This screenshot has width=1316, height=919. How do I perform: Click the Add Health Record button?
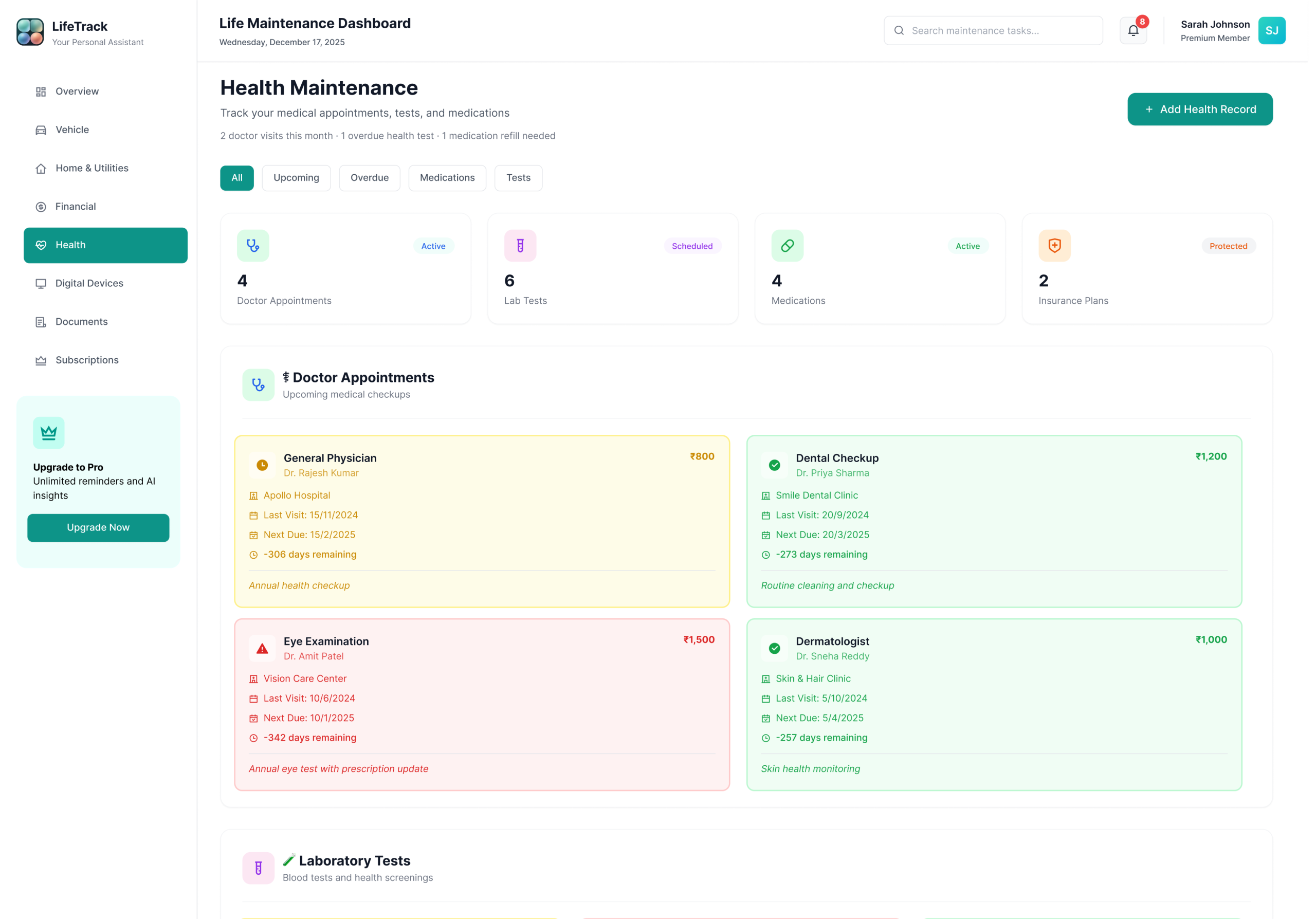coord(1200,109)
